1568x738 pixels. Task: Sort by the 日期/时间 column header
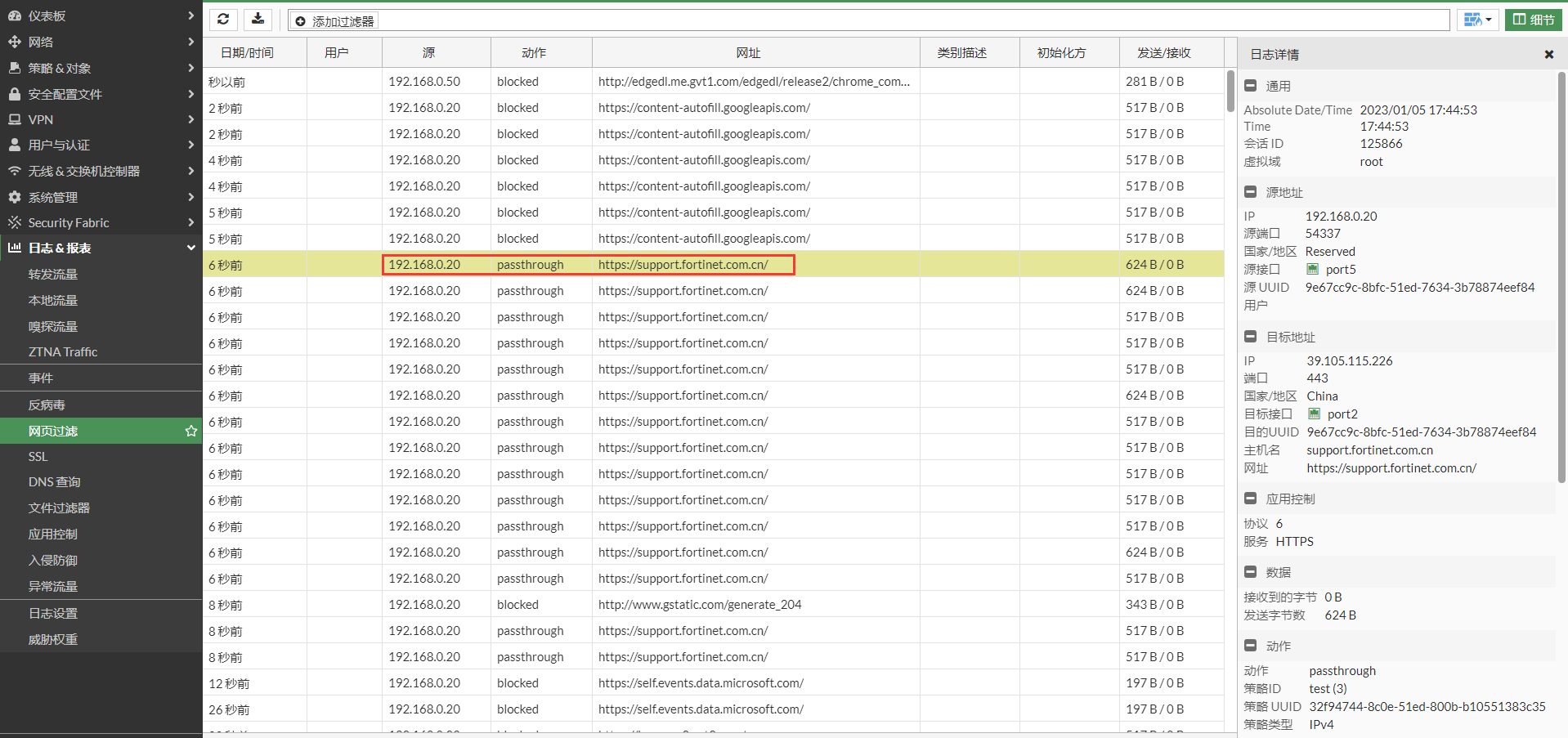click(247, 53)
